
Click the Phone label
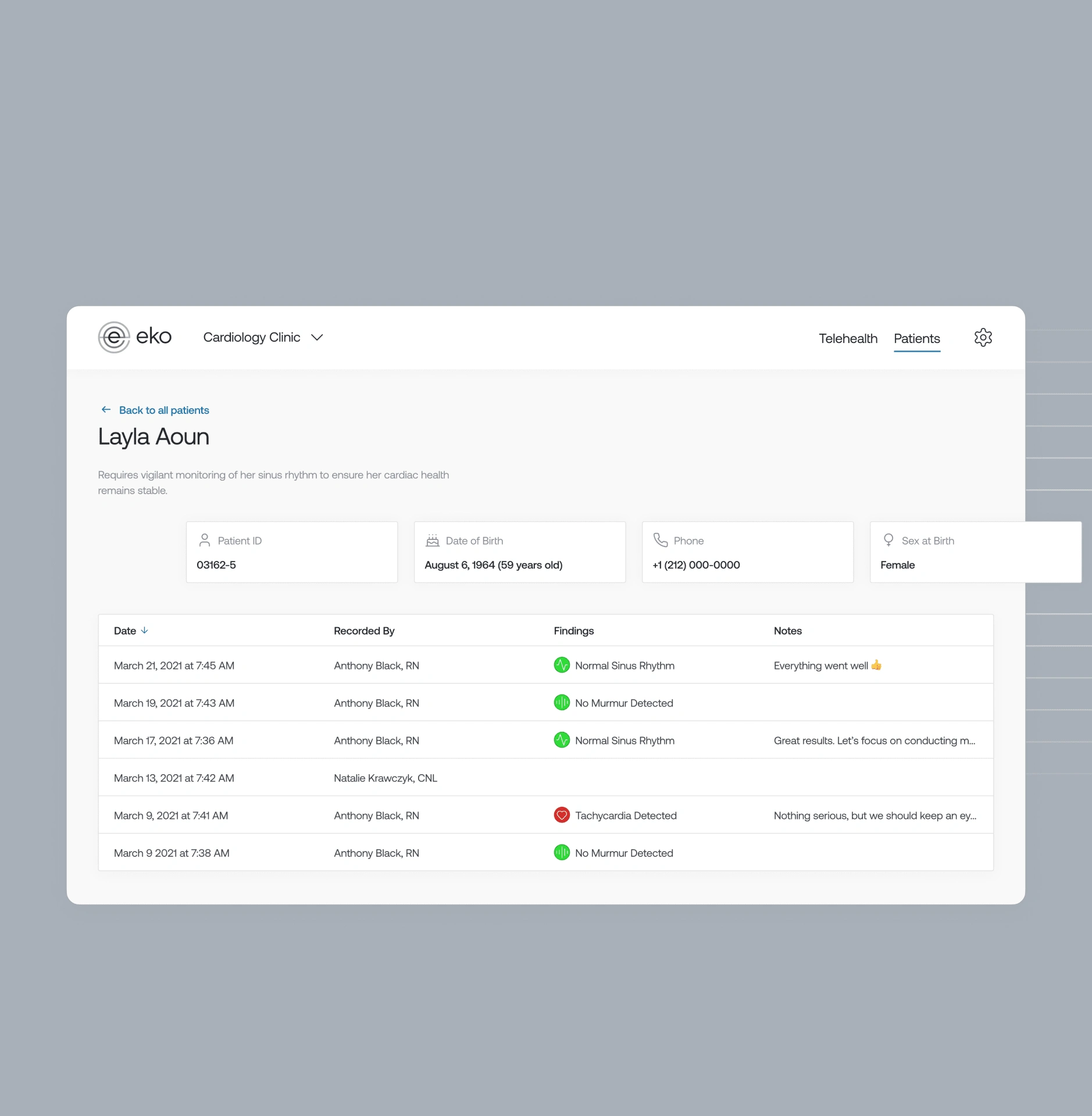tap(688, 541)
